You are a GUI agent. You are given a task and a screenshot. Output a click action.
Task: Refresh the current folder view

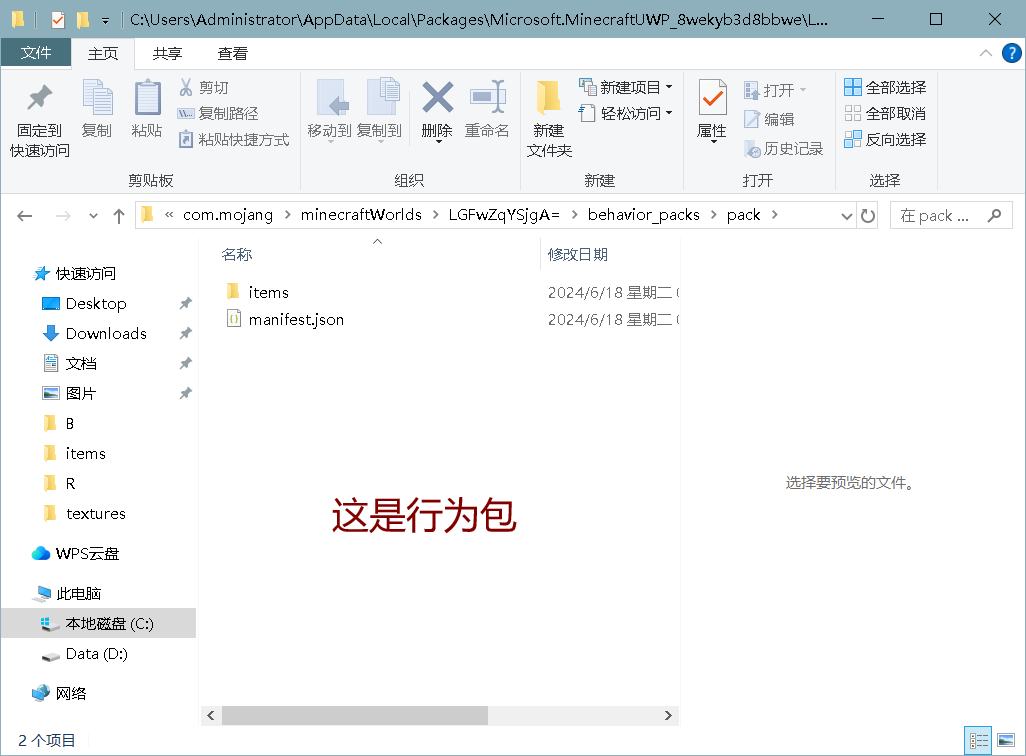point(868,215)
